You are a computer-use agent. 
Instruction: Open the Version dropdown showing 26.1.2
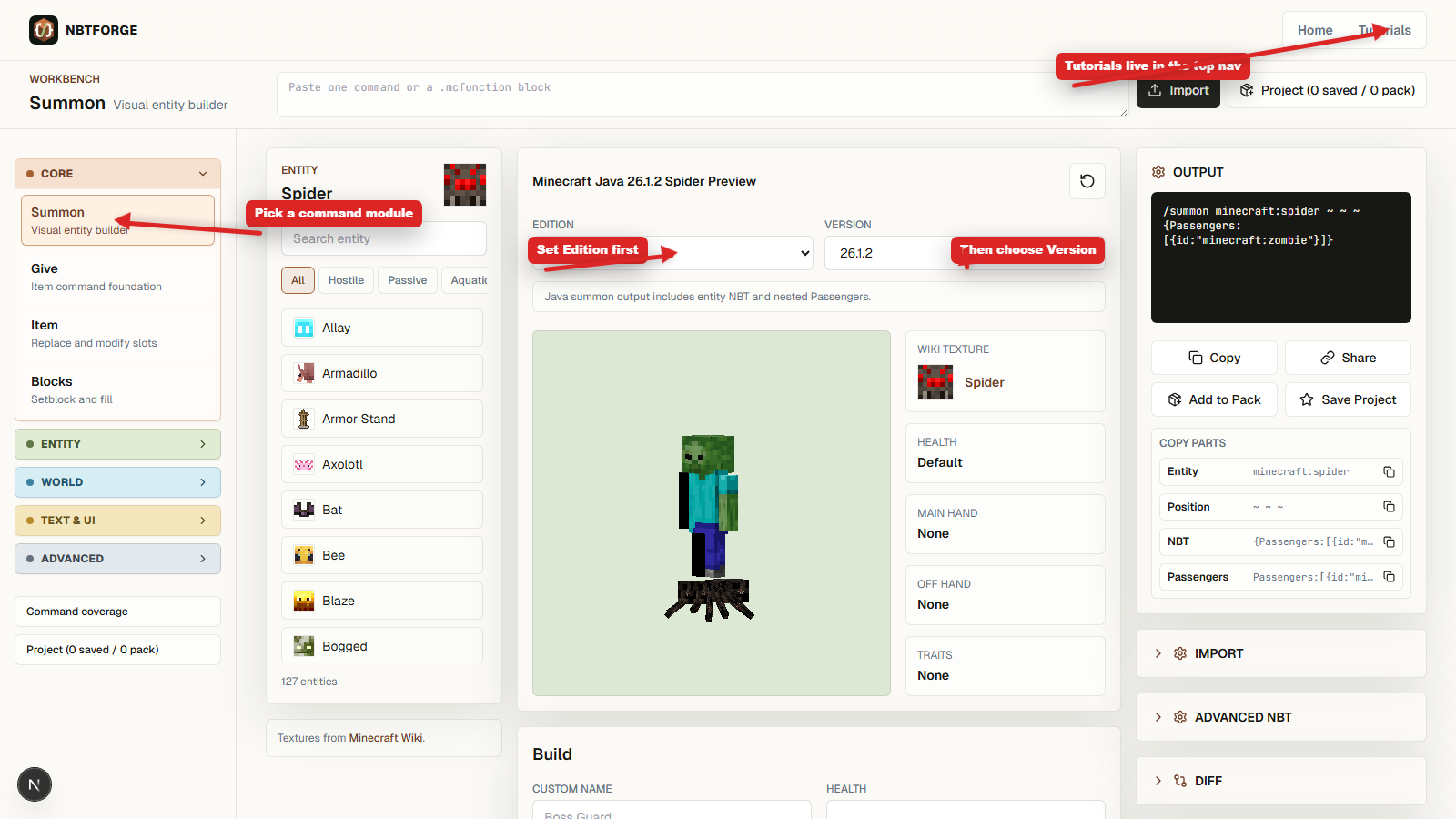click(965, 253)
